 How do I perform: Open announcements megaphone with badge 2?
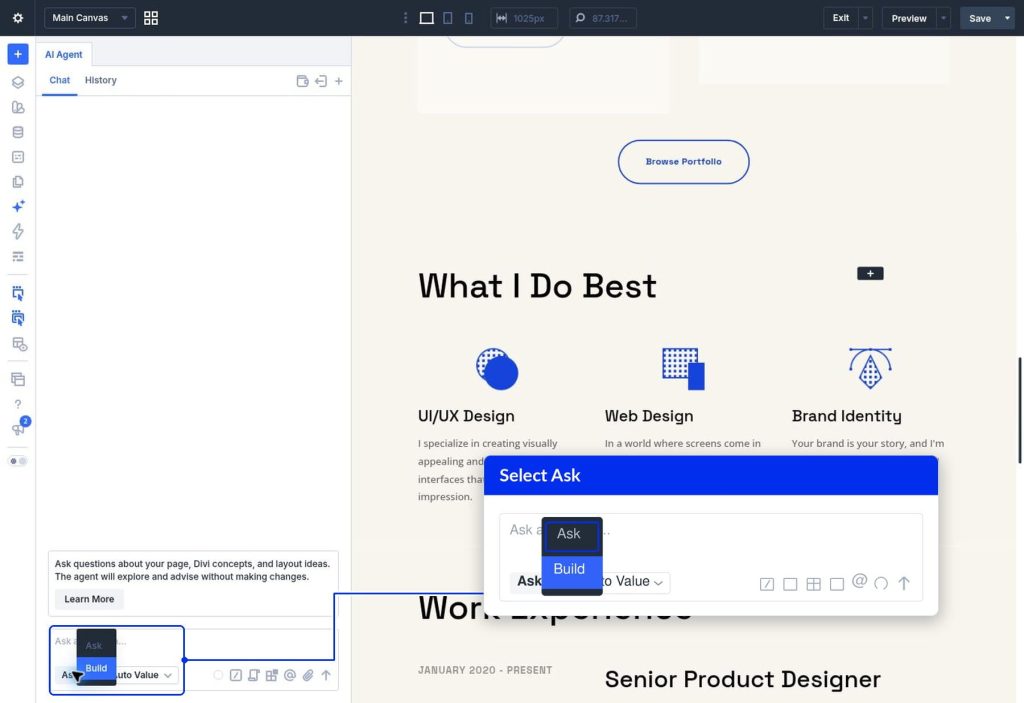click(18, 428)
